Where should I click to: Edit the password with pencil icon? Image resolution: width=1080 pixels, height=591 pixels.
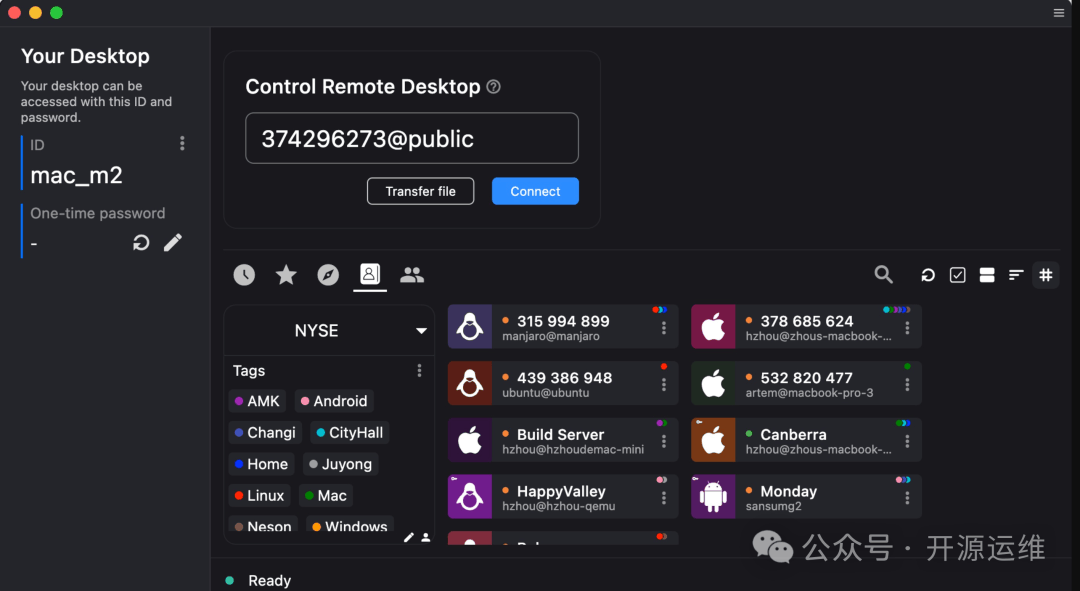pyautogui.click(x=173, y=243)
